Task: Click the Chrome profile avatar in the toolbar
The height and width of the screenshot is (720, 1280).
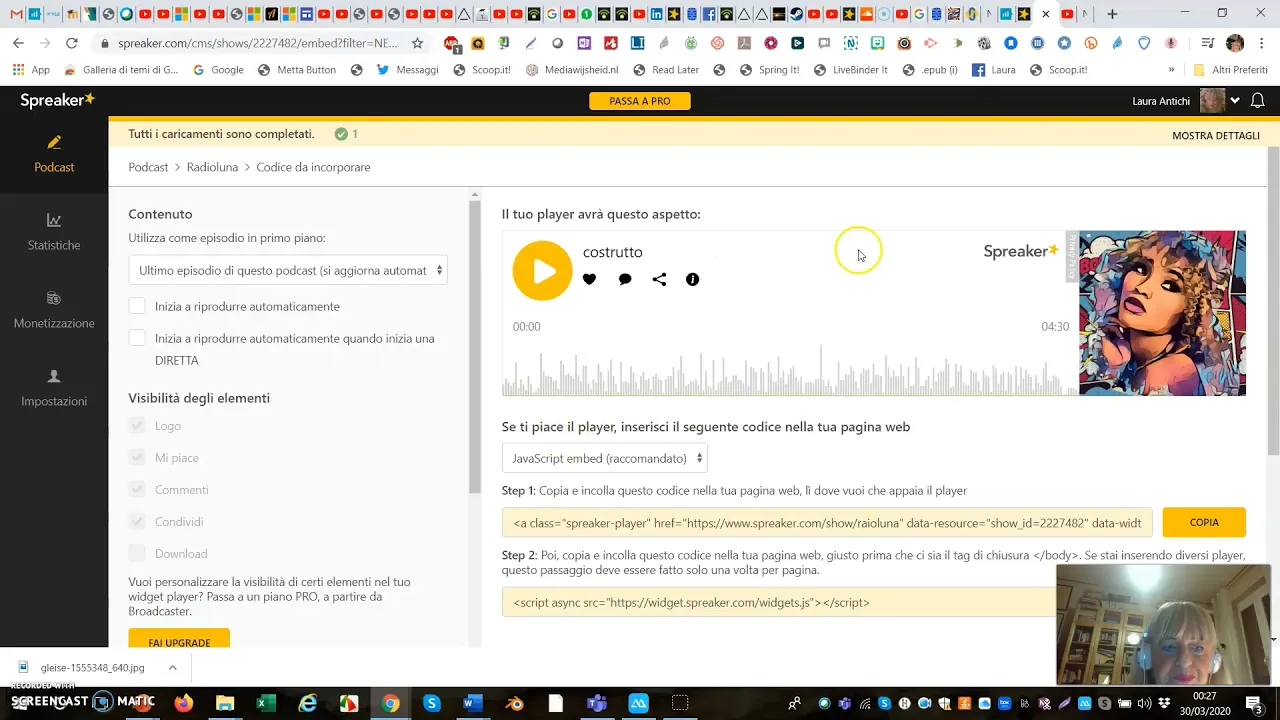Action: pos(1235,43)
